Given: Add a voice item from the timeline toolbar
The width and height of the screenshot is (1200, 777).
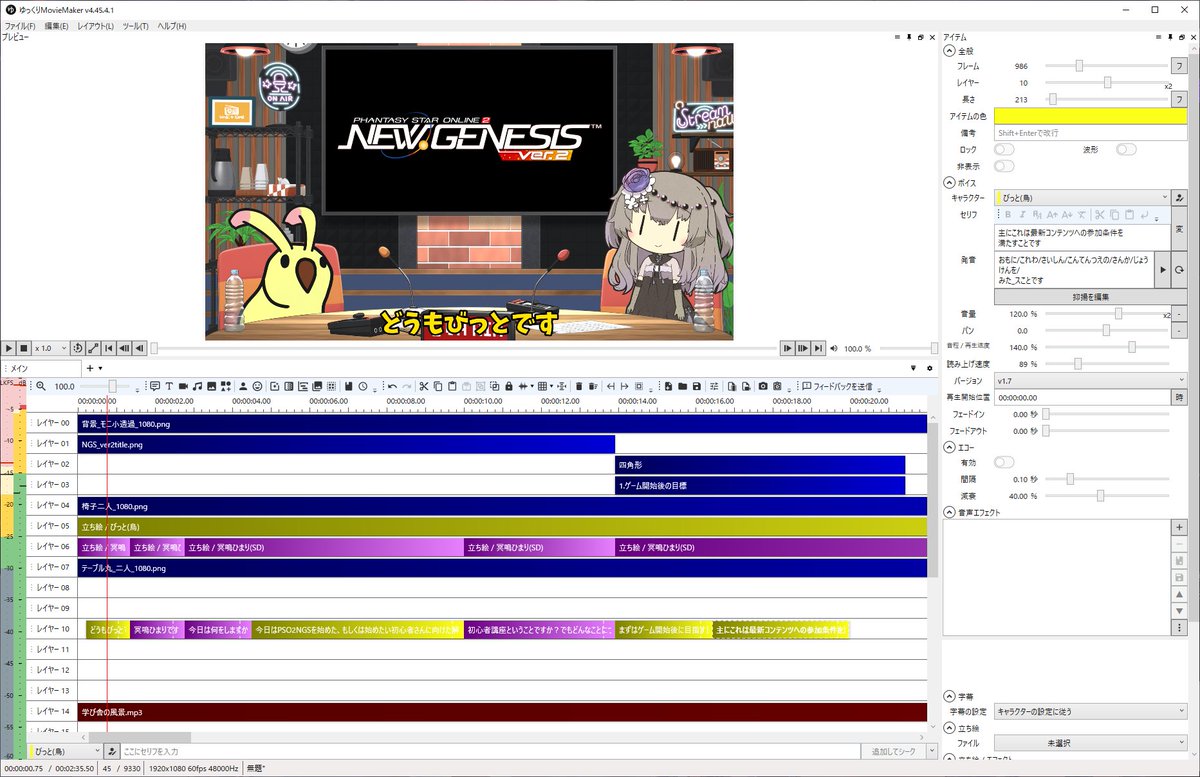Looking at the screenshot, I should (x=155, y=386).
